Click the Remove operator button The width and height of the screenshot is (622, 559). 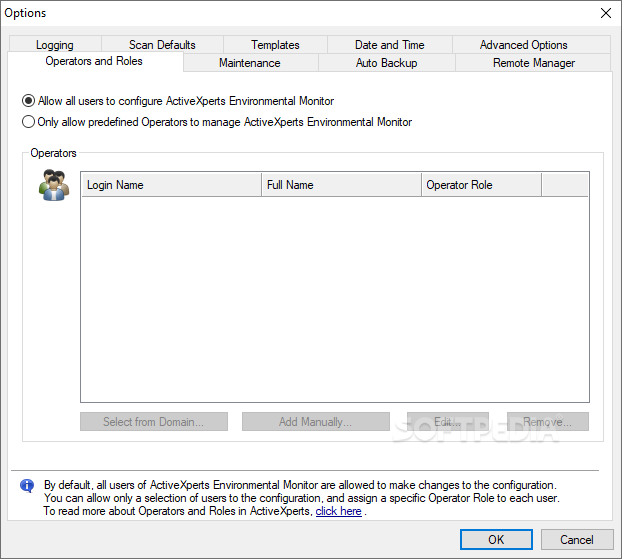[548, 422]
